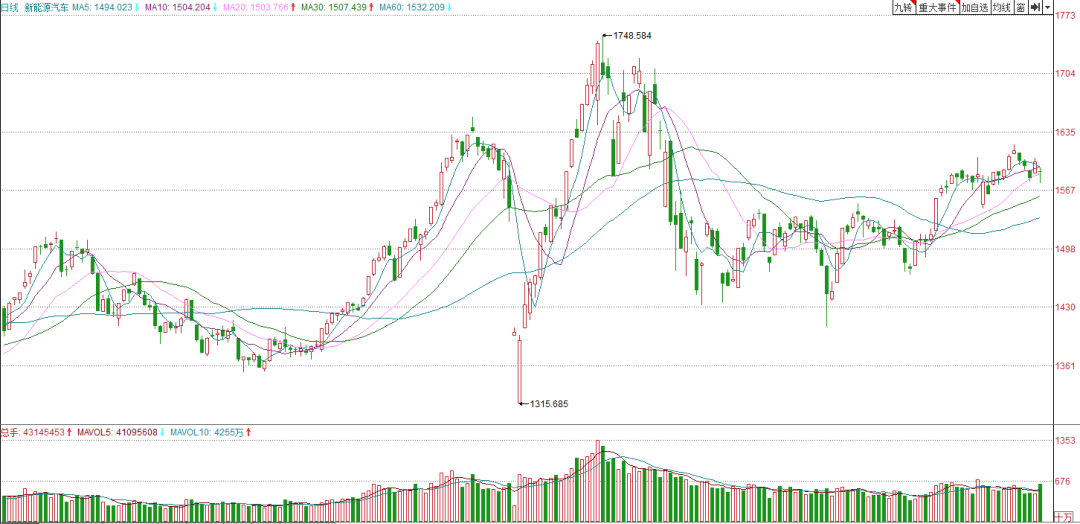Click the 1361 price axis label
This screenshot has width=1080, height=524.
[x=1066, y=366]
